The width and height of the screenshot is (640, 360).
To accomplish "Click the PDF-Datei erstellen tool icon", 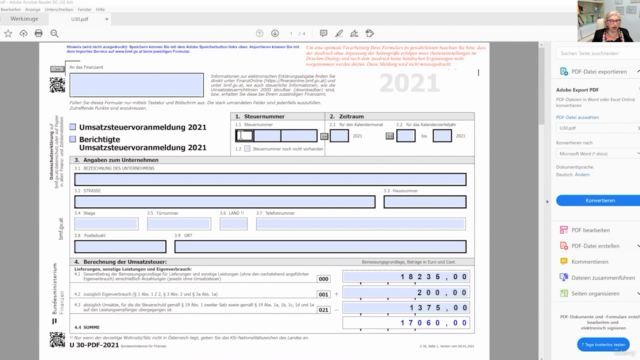I will (564, 246).
